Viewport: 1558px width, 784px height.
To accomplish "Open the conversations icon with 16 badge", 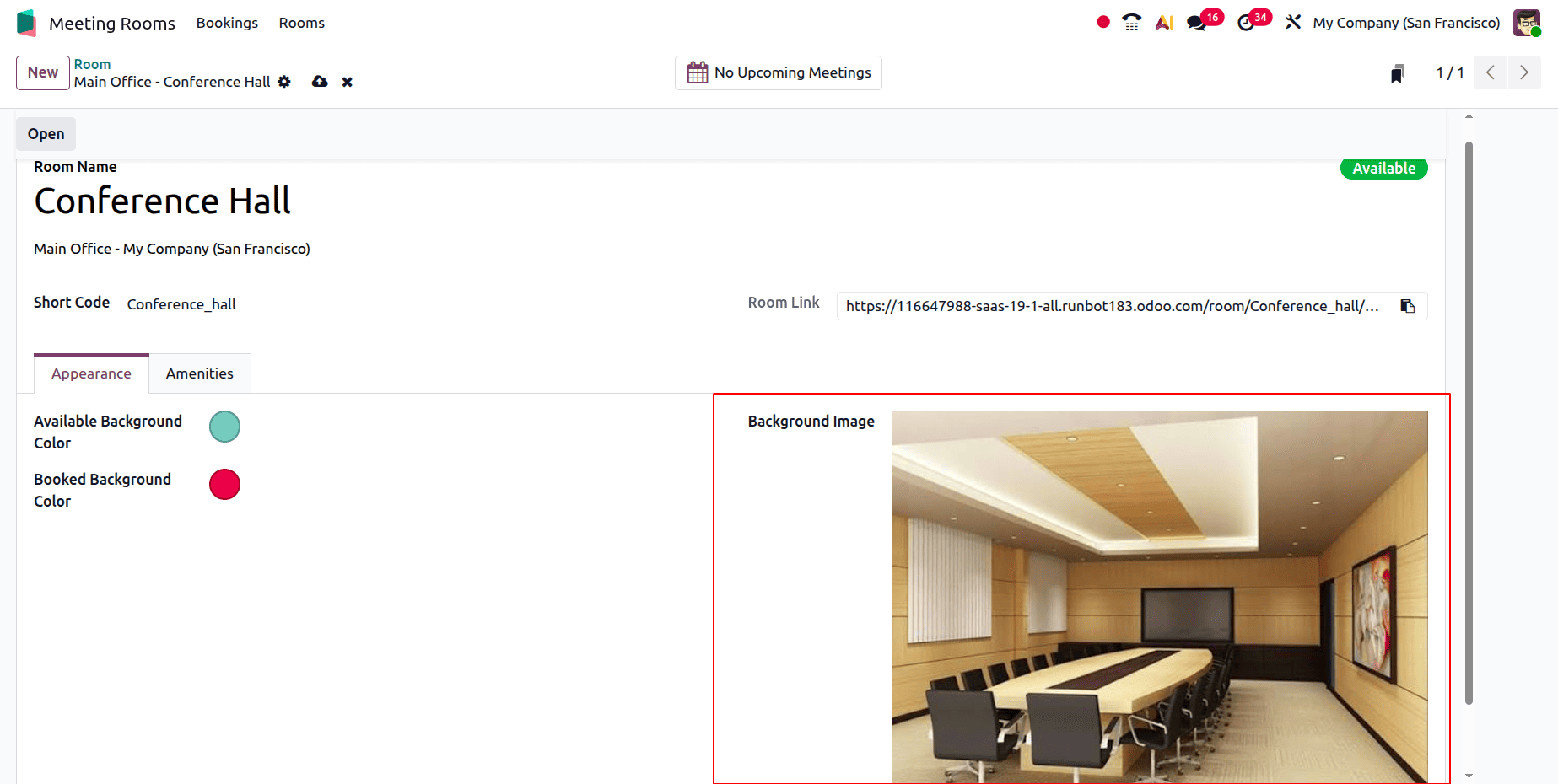I will [x=1197, y=23].
